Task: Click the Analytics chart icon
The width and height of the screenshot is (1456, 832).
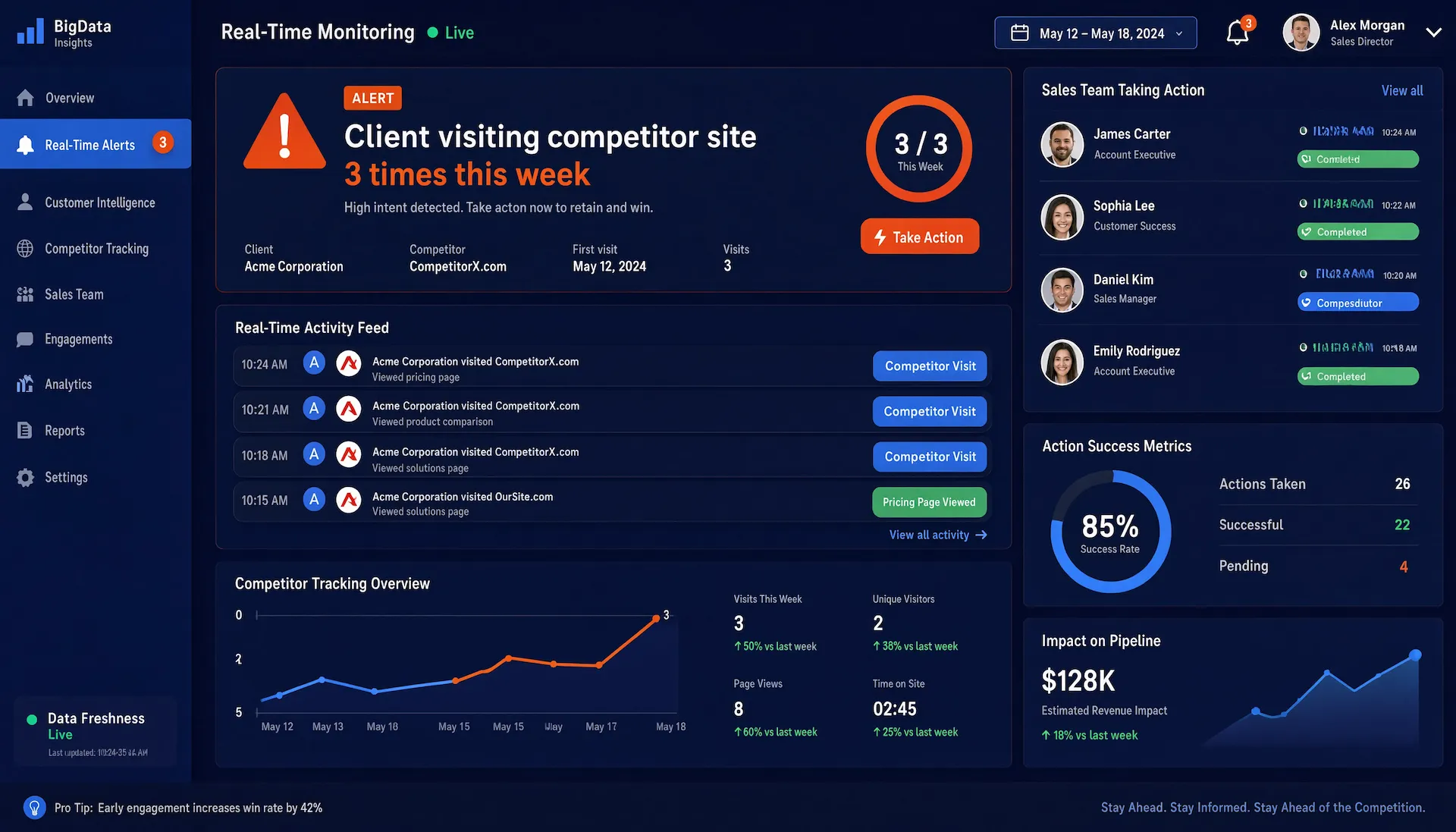Action: click(x=25, y=384)
